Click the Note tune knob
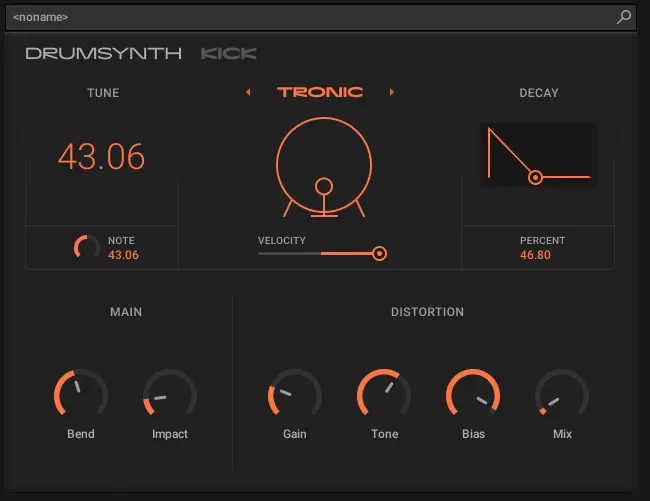The image size is (650, 501). [87, 247]
